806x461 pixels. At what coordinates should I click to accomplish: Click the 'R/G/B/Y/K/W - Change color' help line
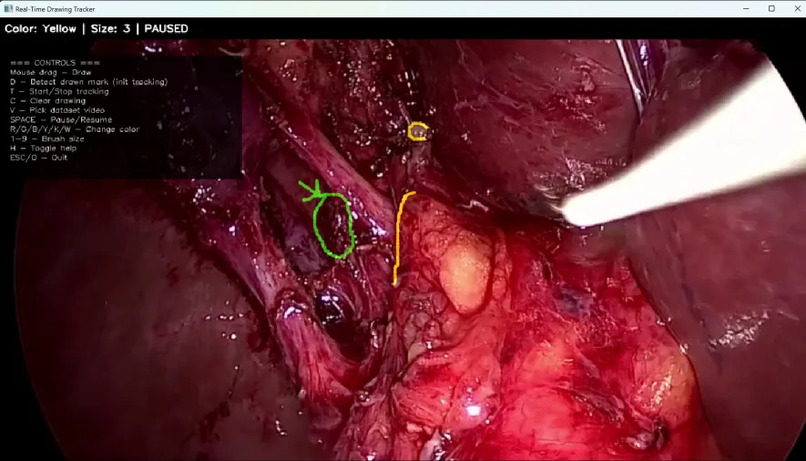point(75,130)
